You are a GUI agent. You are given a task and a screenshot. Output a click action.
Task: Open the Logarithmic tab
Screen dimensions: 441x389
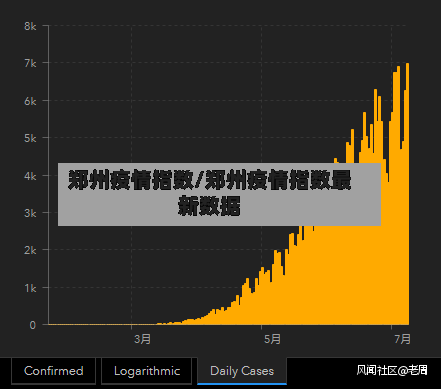[147, 371]
